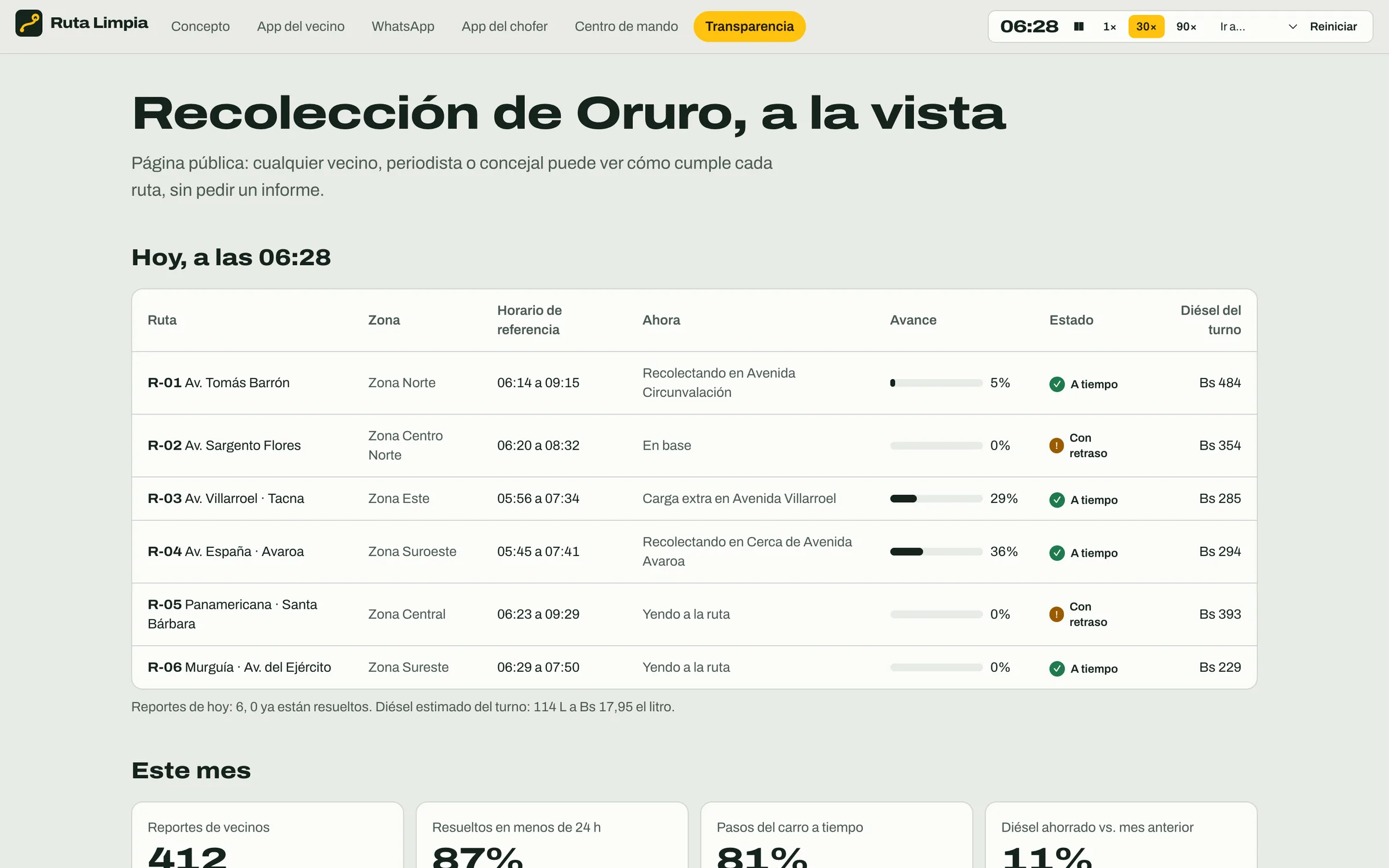Open the Concepto tab

pos(200,27)
